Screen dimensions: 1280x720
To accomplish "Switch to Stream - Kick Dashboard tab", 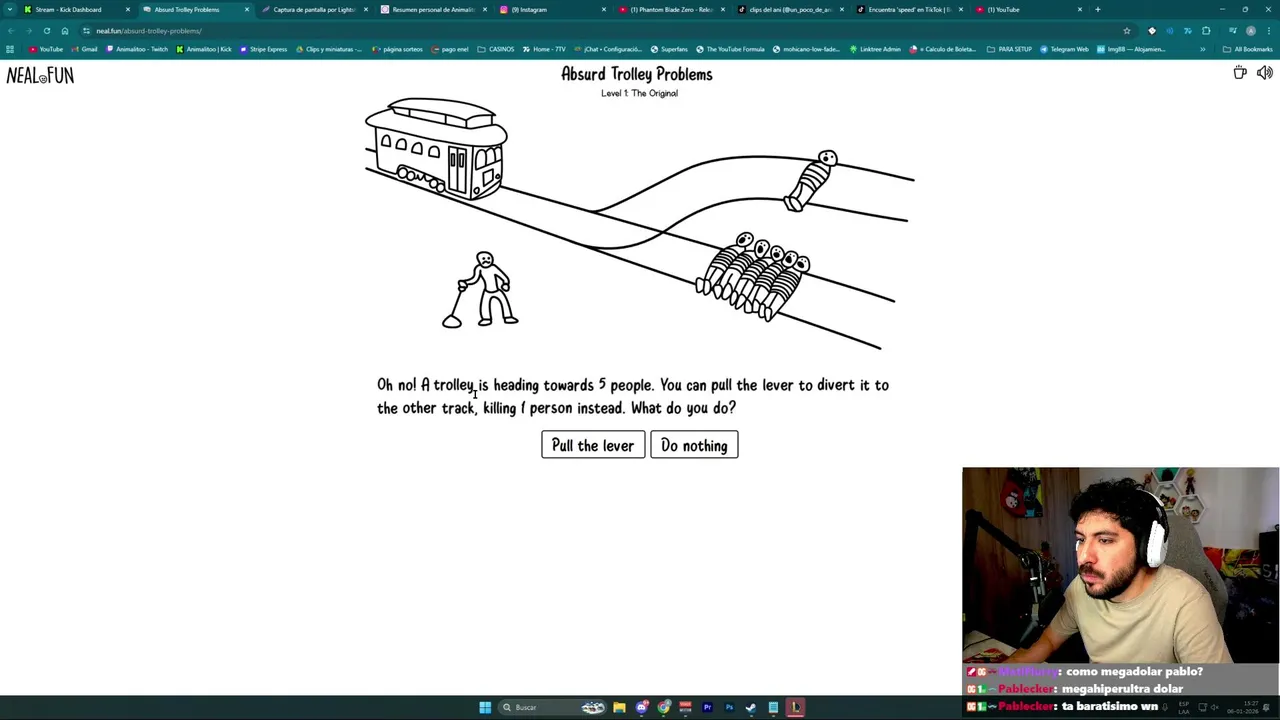I will pos(75,9).
